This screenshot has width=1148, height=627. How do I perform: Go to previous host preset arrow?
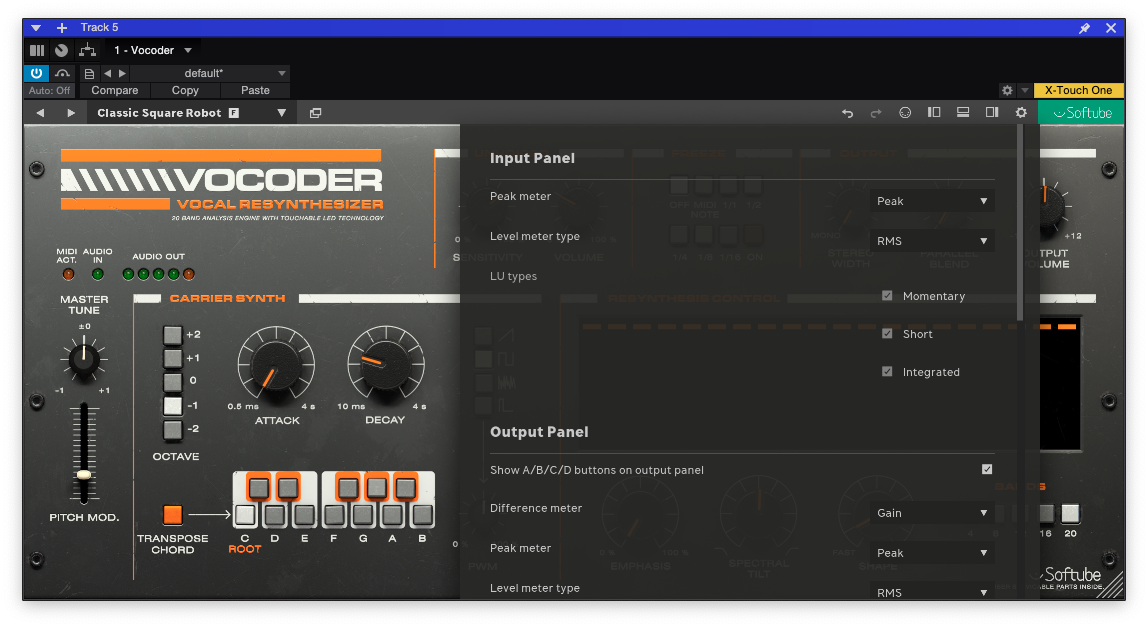[108, 73]
